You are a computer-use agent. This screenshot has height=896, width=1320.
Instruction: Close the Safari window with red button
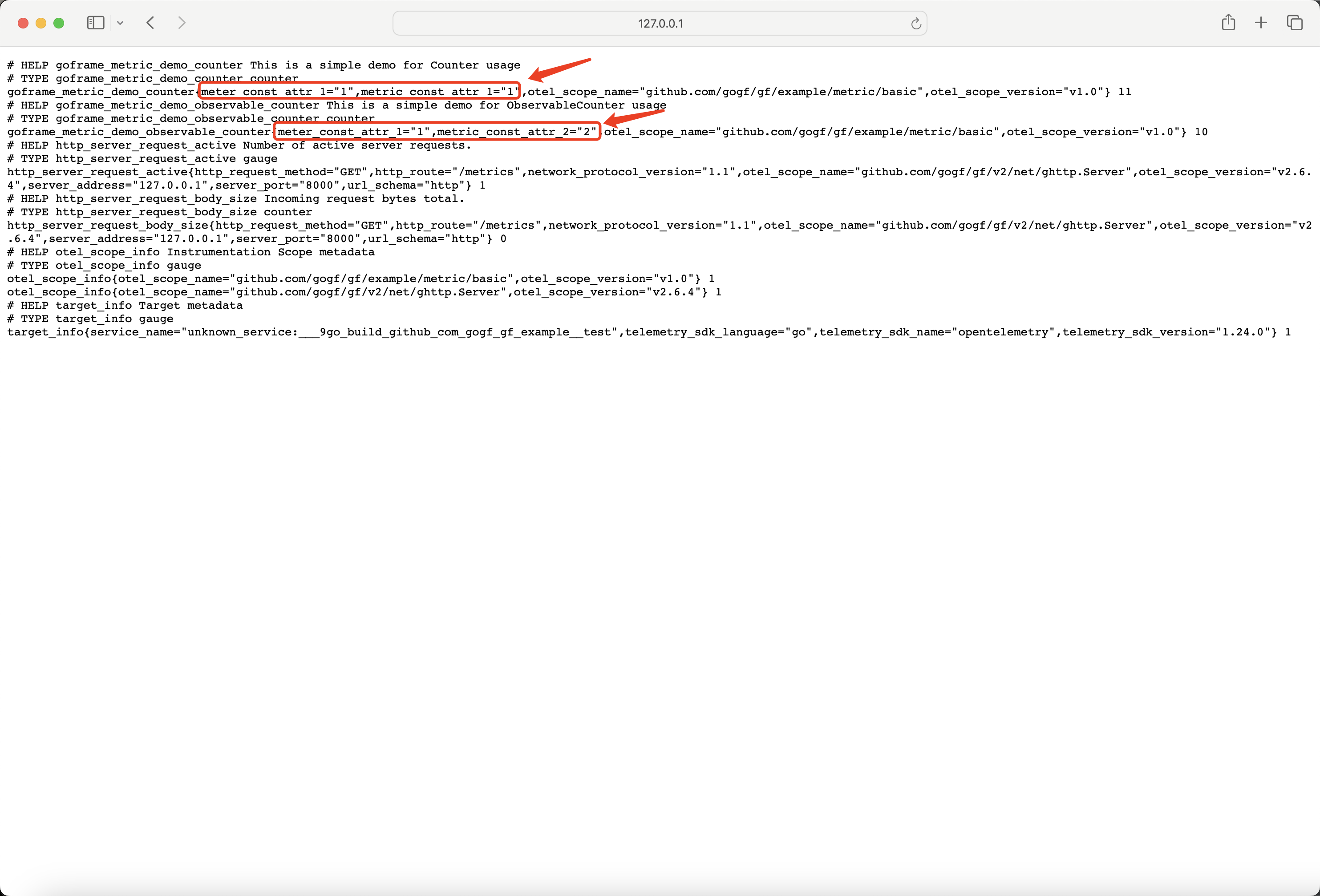point(23,23)
